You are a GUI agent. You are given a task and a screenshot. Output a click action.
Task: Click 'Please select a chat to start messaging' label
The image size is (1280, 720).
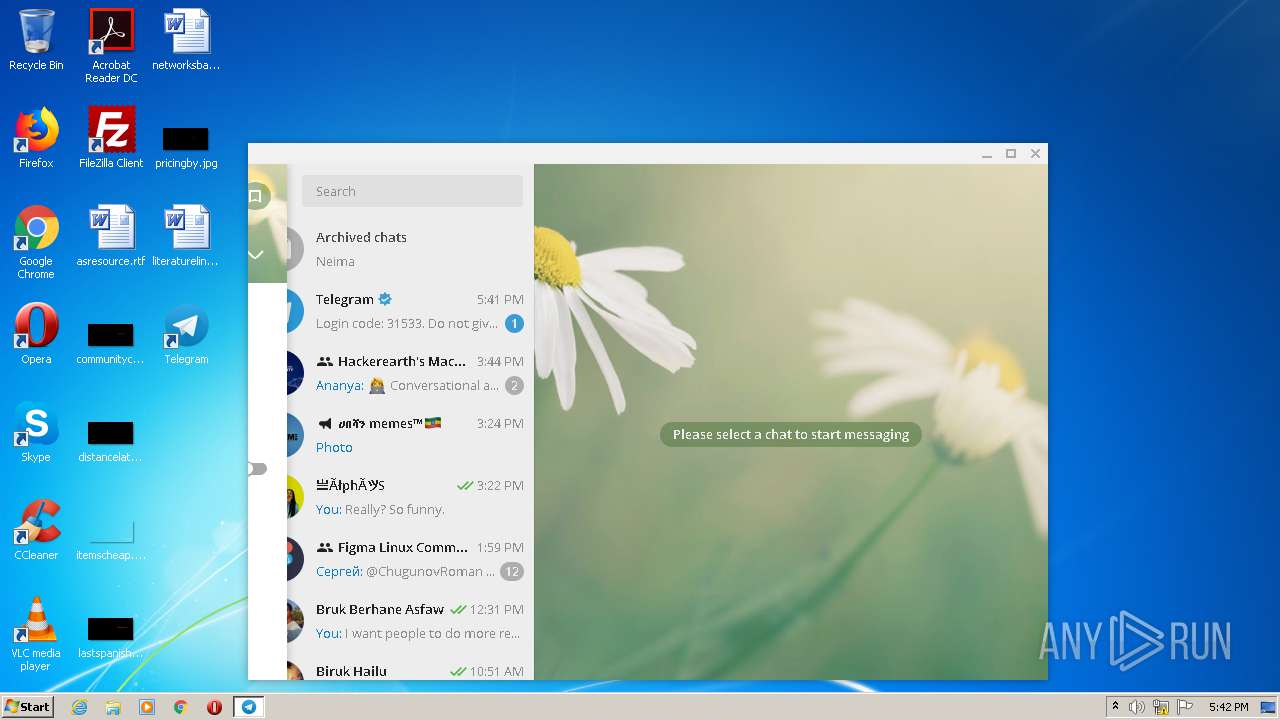[791, 434]
